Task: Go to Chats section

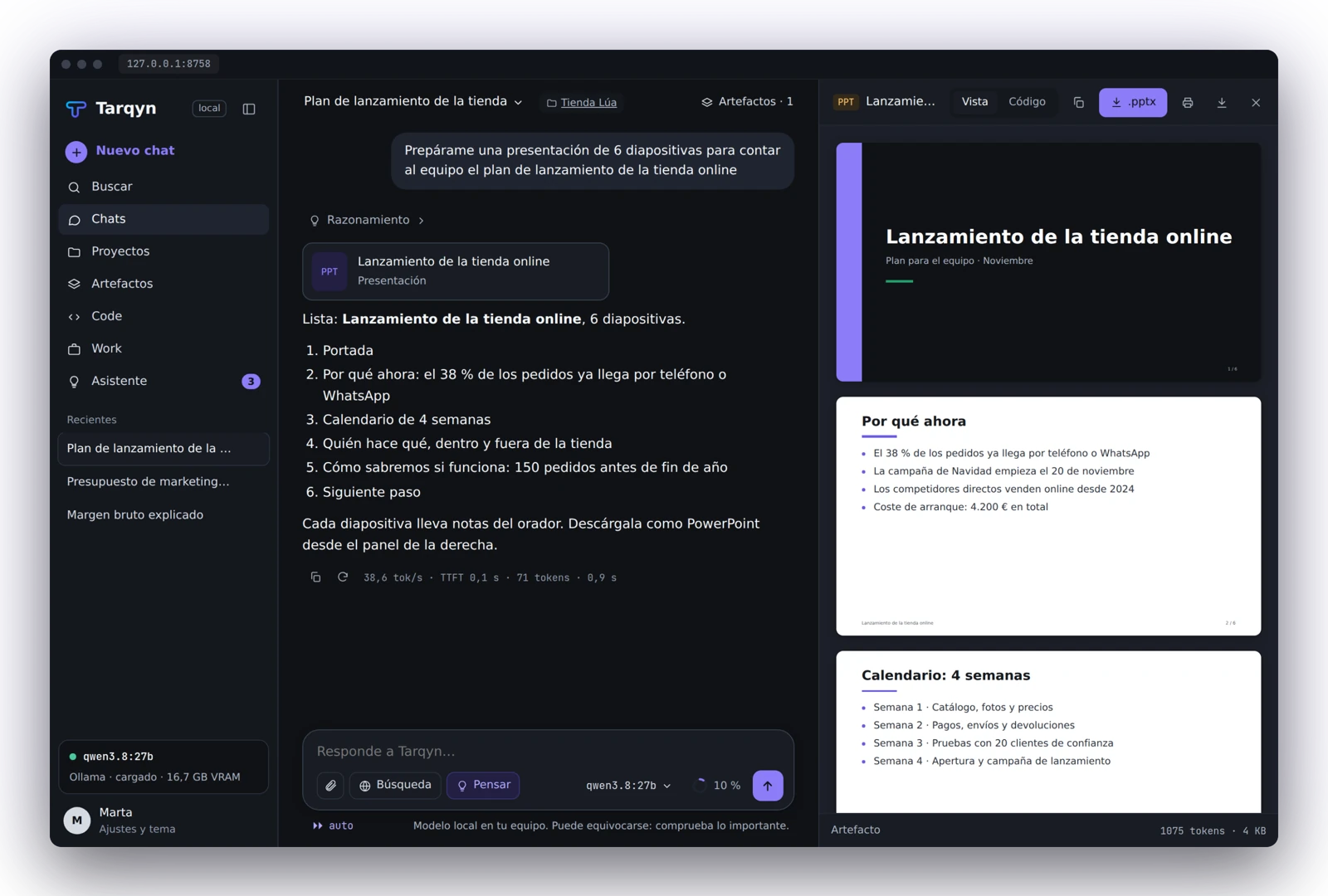Action: (x=164, y=219)
